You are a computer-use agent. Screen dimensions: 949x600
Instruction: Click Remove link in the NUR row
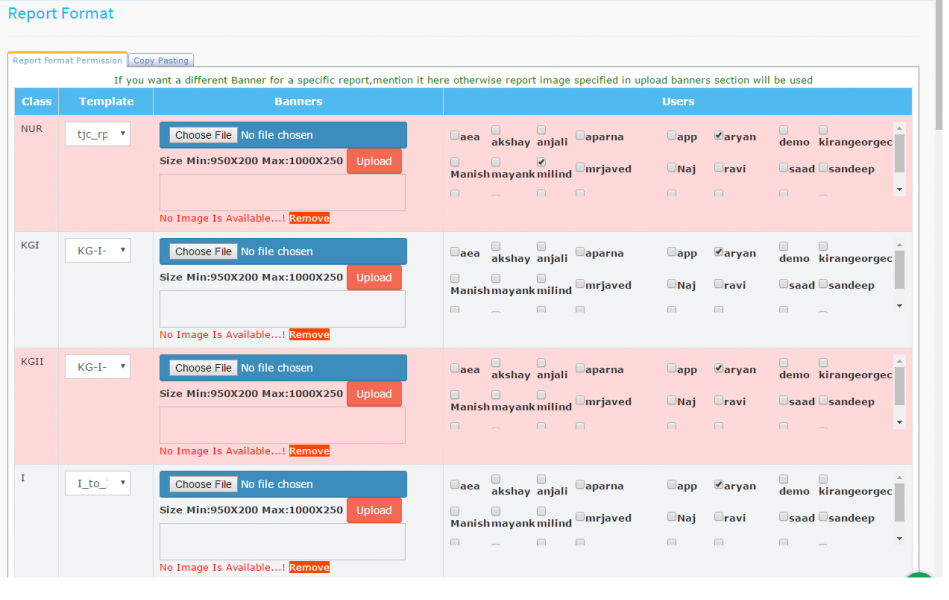pyautogui.click(x=309, y=218)
